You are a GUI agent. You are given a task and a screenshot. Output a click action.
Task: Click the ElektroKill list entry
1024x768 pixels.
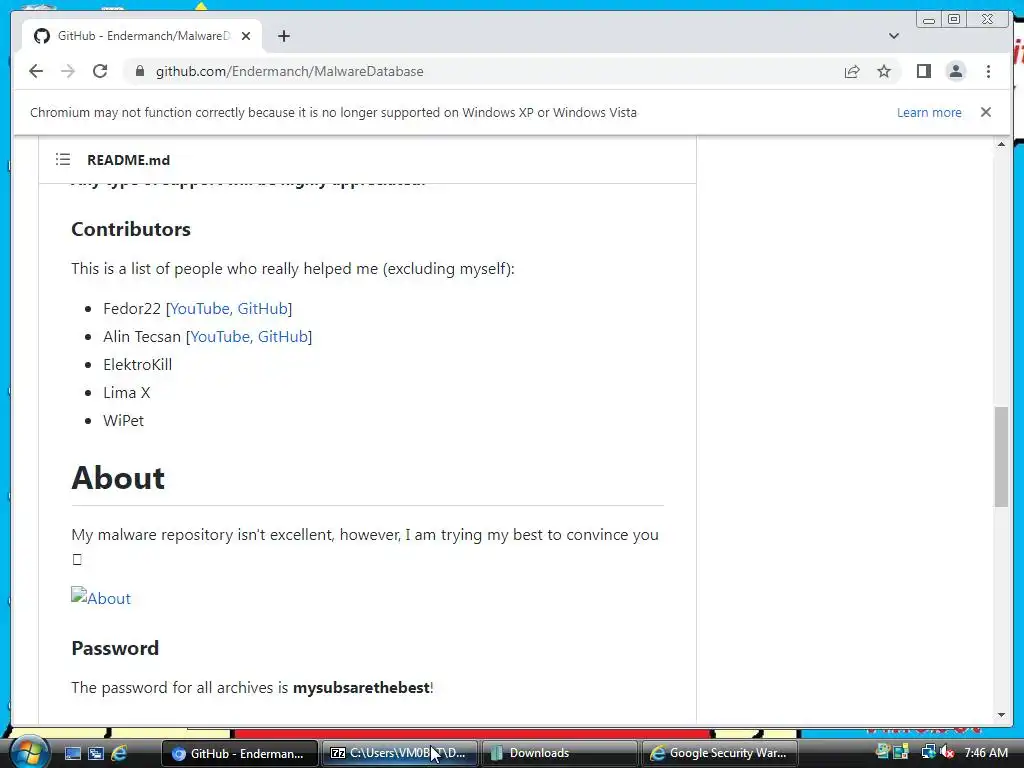(138, 364)
